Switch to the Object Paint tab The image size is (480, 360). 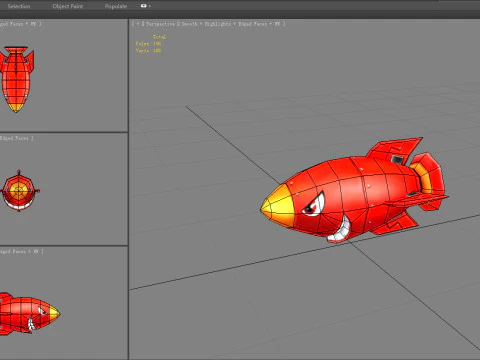pos(68,6)
